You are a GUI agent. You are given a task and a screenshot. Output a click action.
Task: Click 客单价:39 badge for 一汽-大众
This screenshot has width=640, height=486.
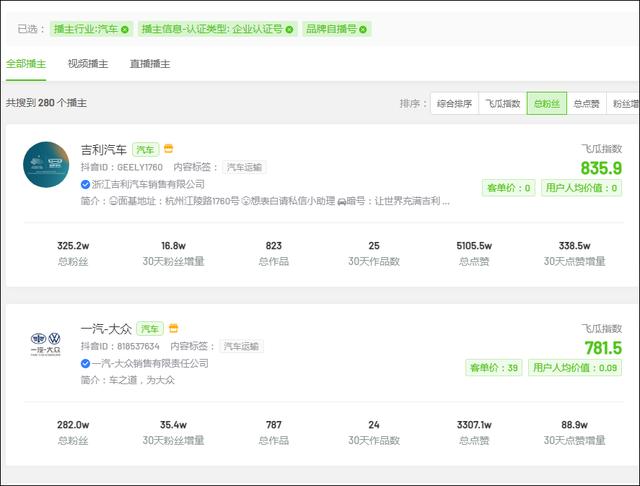pos(494,368)
